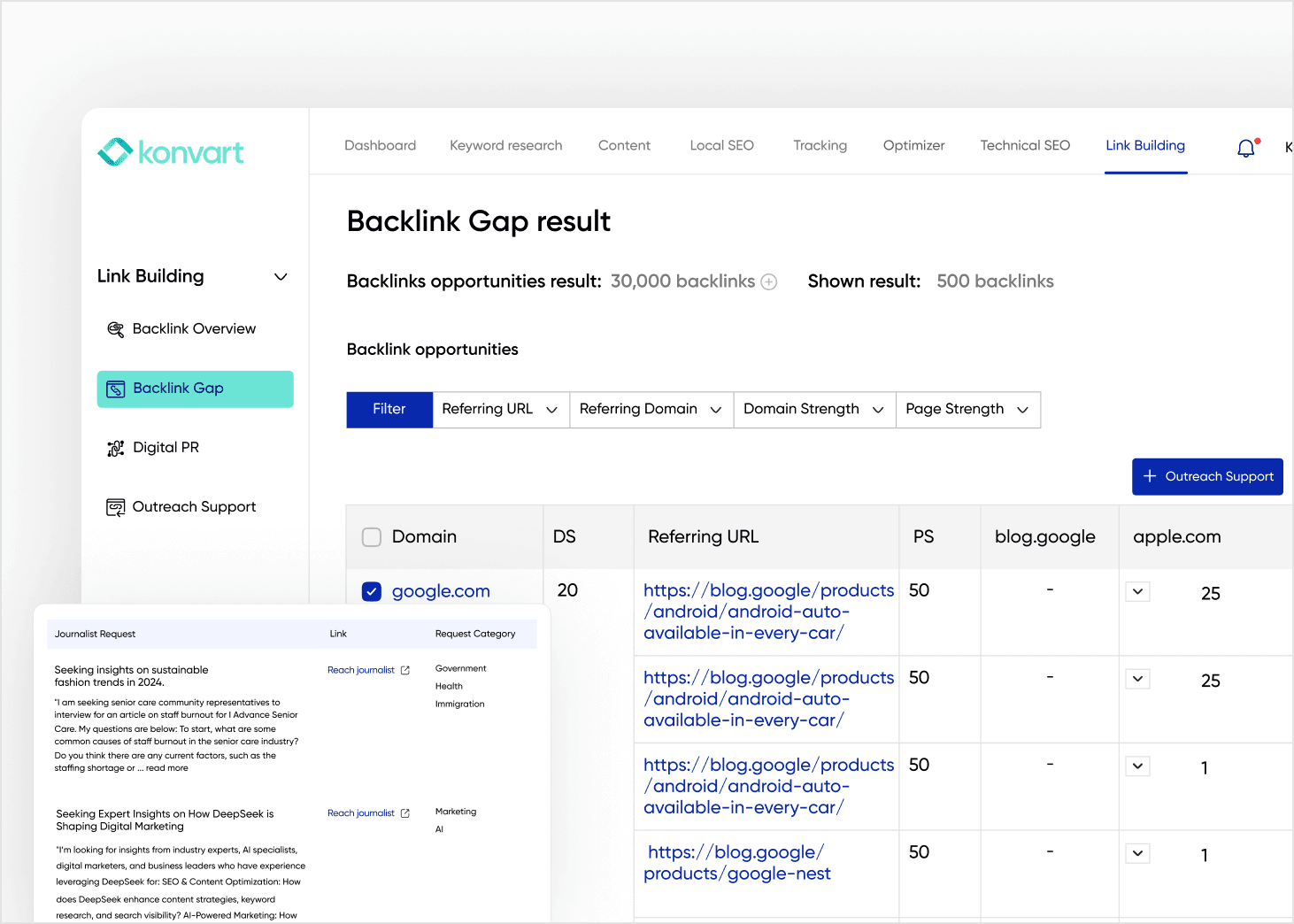Expand the apple.com chevron in the first row

tap(1137, 591)
